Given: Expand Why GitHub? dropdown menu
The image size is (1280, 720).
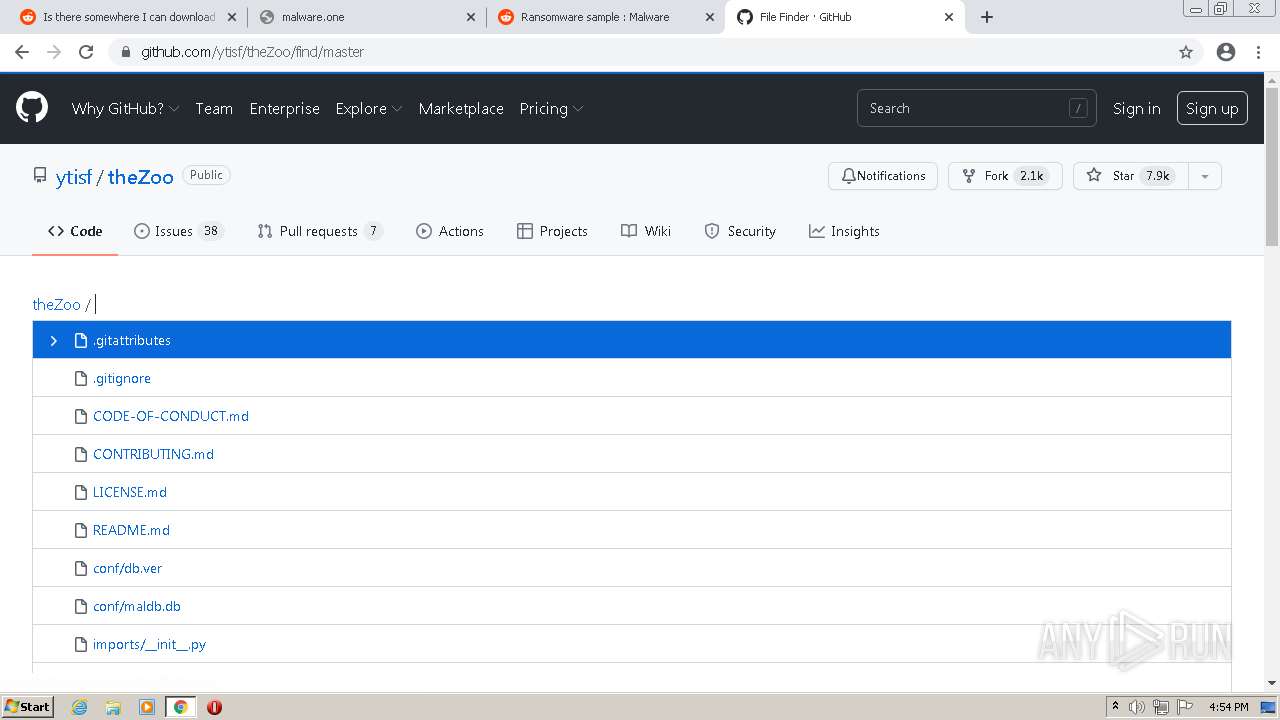Looking at the screenshot, I should (x=125, y=108).
